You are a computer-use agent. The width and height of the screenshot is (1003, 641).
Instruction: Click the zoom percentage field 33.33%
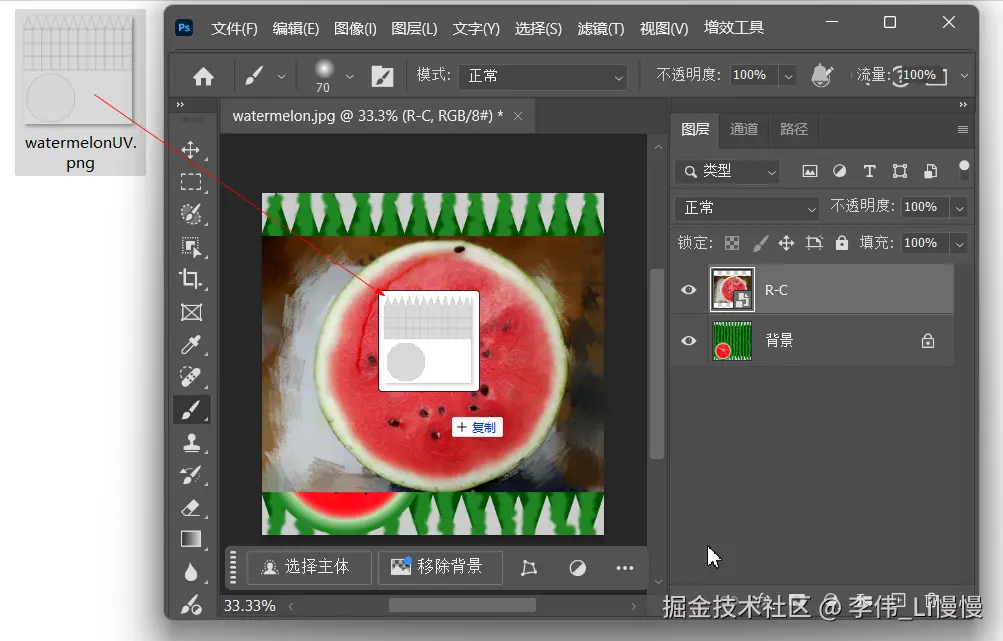pyautogui.click(x=250, y=605)
